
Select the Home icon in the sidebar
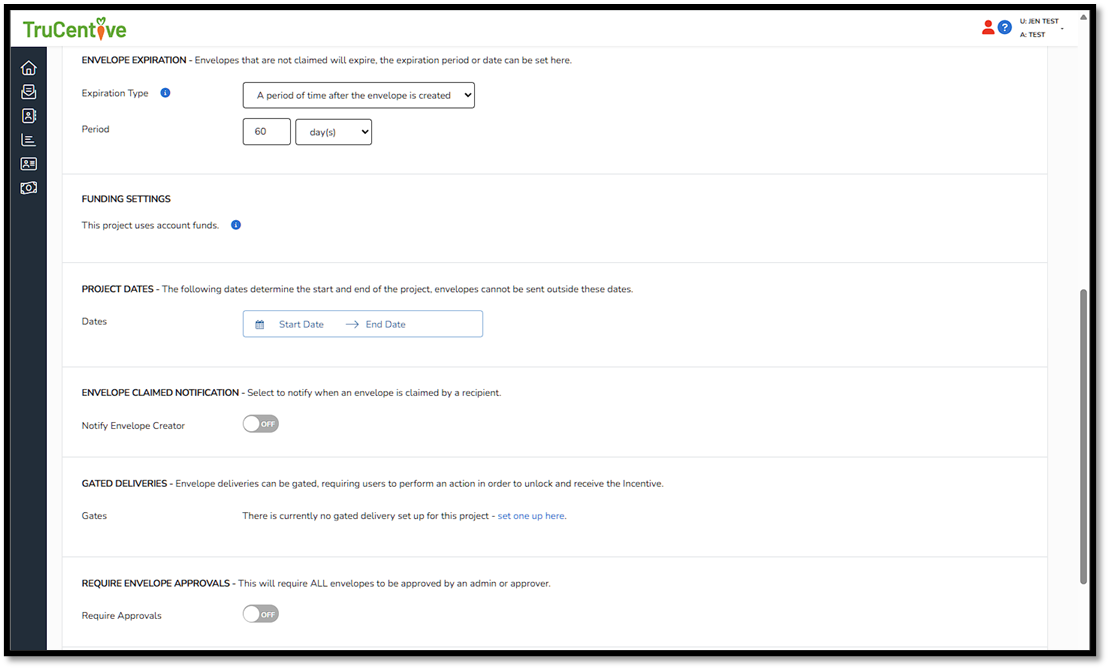pos(28,67)
